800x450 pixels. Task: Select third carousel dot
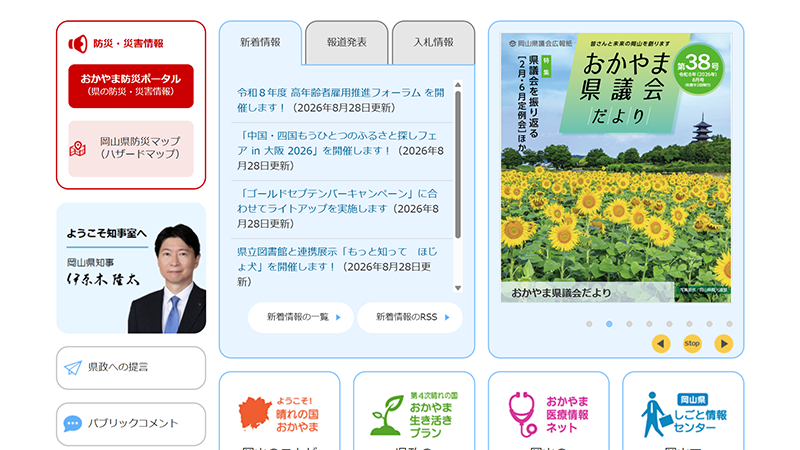coord(629,324)
